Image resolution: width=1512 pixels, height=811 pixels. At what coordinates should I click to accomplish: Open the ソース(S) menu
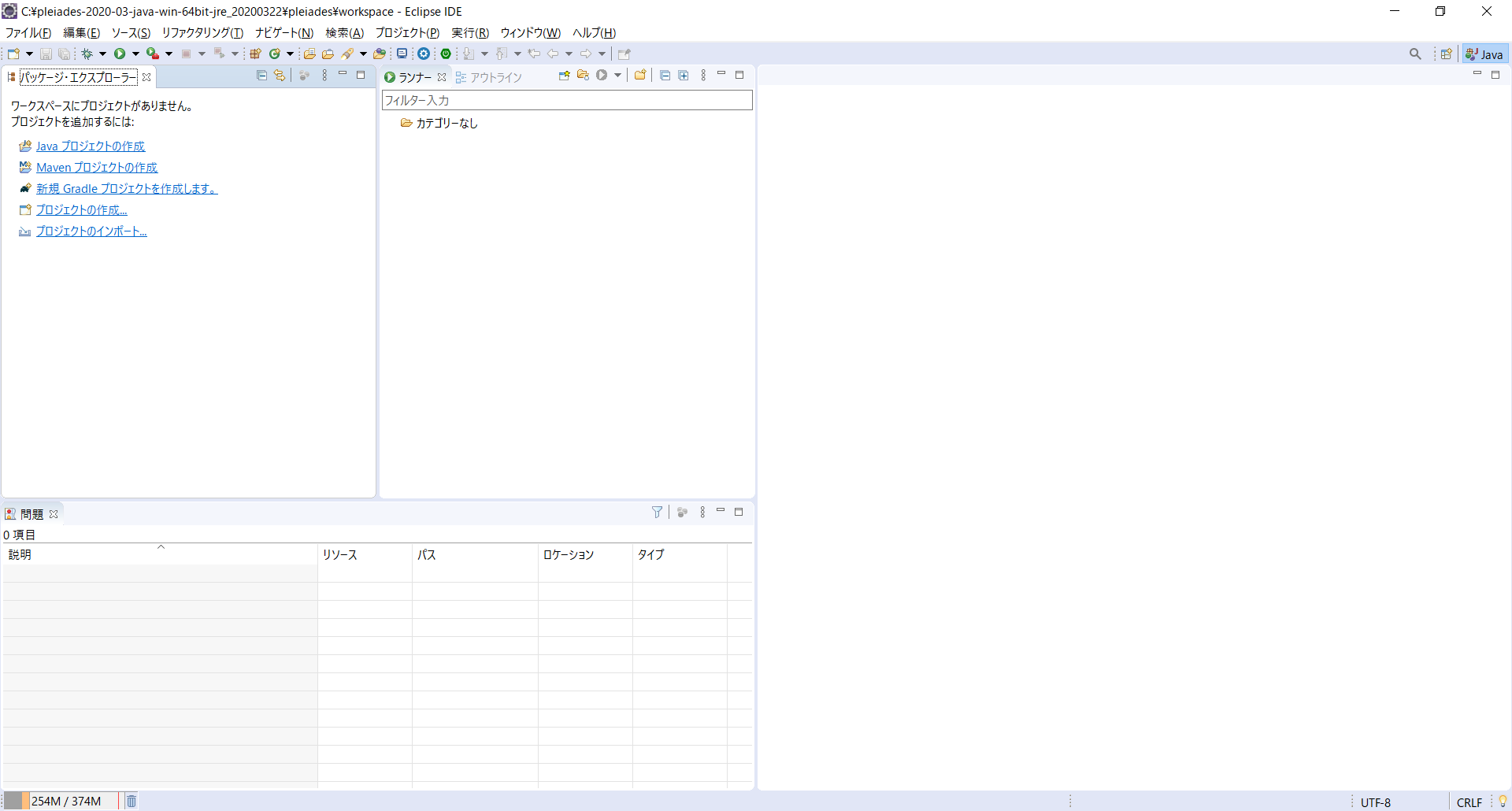pos(131,32)
